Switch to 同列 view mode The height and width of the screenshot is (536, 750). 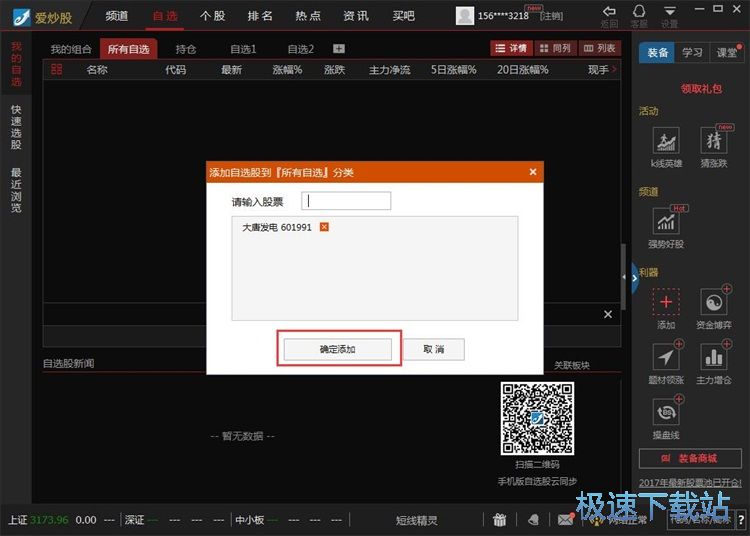click(555, 48)
